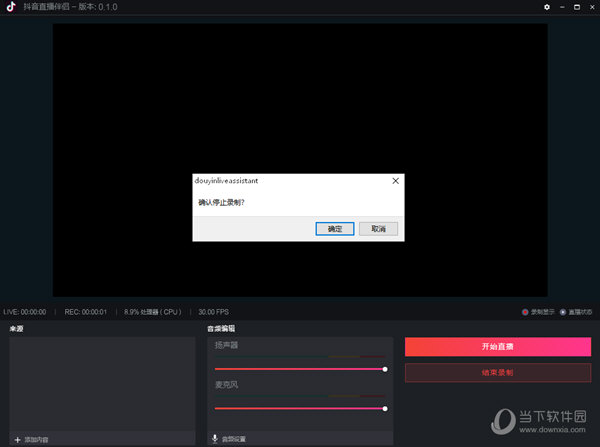Click the live status indicator dot
The image size is (600, 447).
563,312
